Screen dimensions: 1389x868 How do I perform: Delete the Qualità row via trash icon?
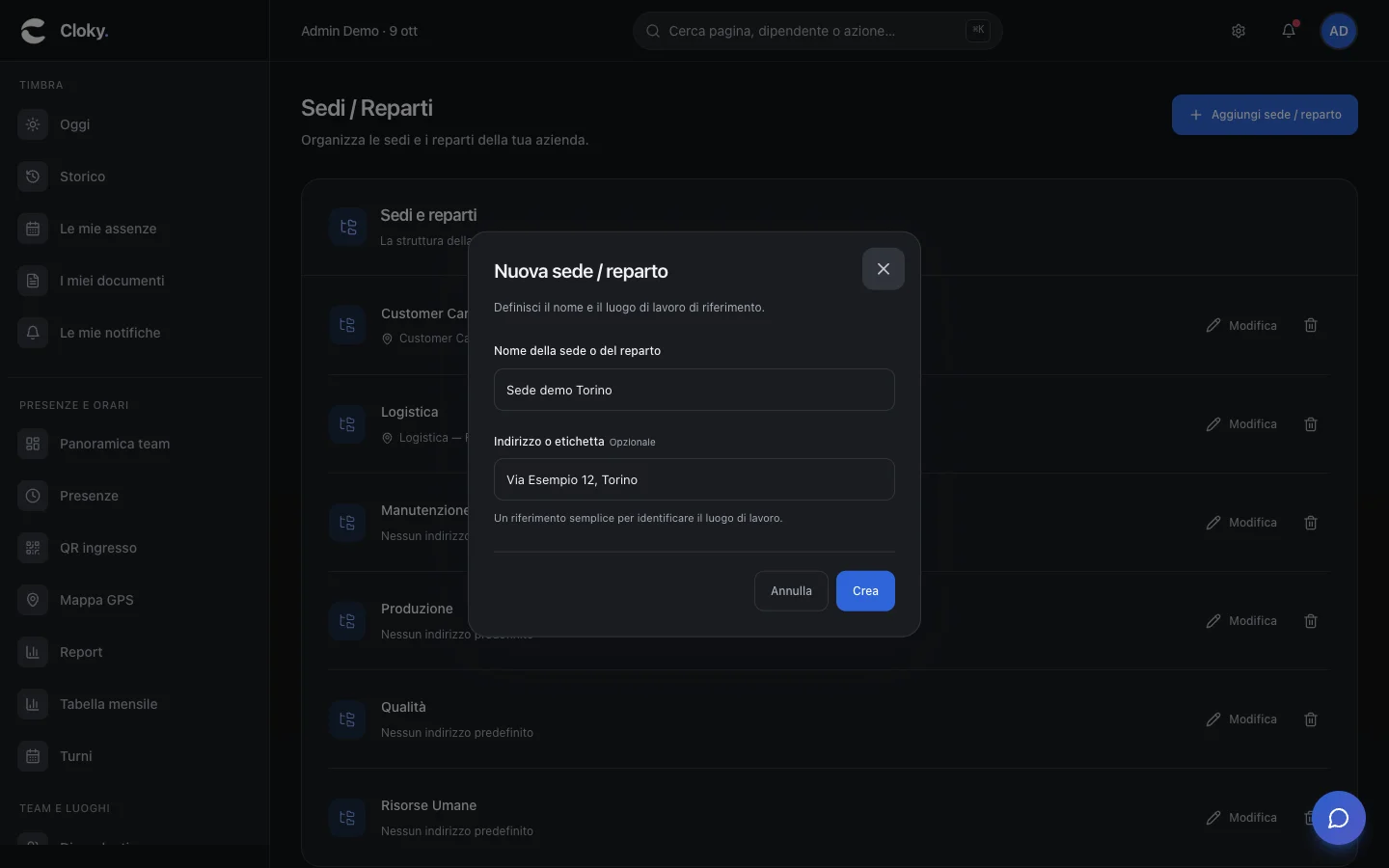[1311, 719]
